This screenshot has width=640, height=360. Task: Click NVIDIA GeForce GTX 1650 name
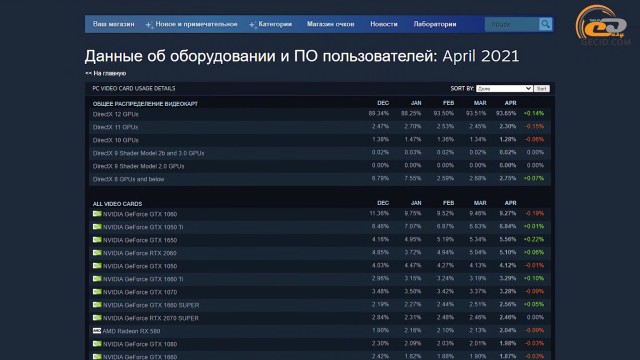click(x=140, y=240)
